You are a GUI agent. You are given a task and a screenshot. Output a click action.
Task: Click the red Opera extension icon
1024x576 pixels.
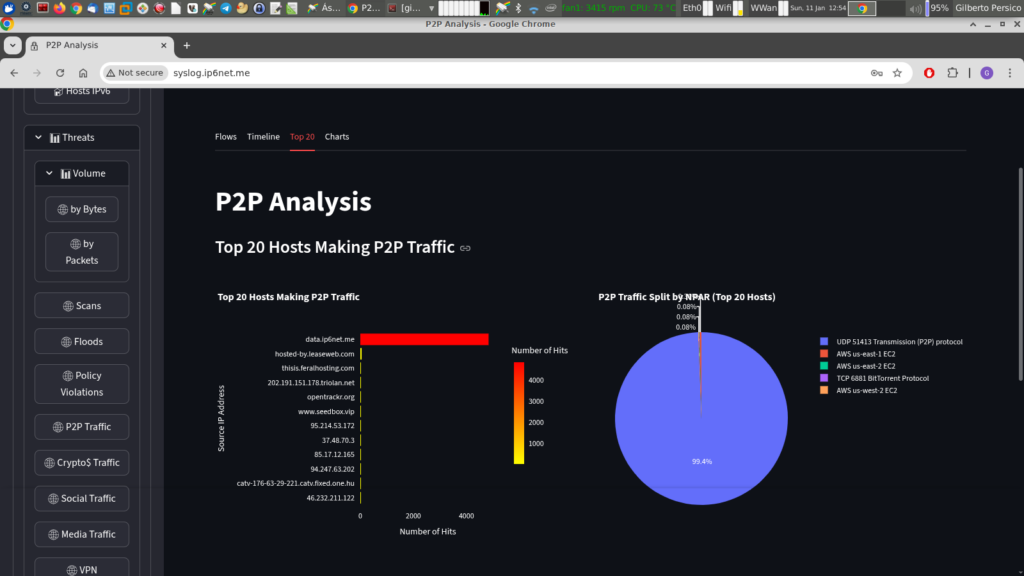click(x=929, y=73)
